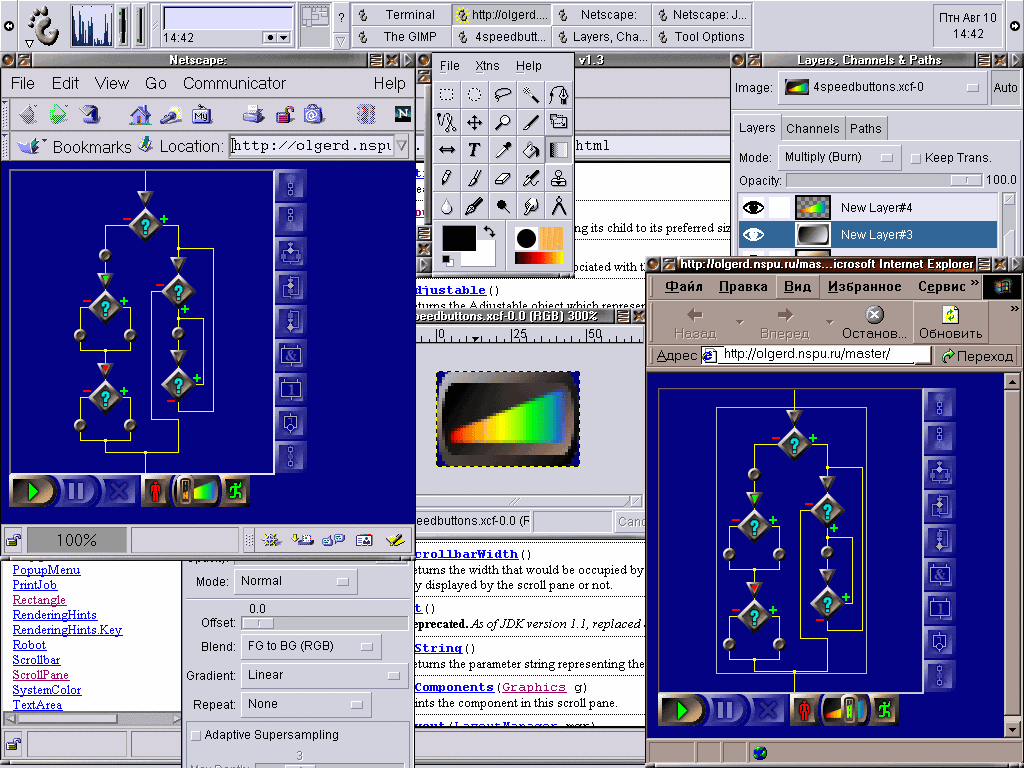This screenshot has width=1024, height=768.
Task: Click Обновить to refresh Internet Explorer
Action: [x=950, y=323]
